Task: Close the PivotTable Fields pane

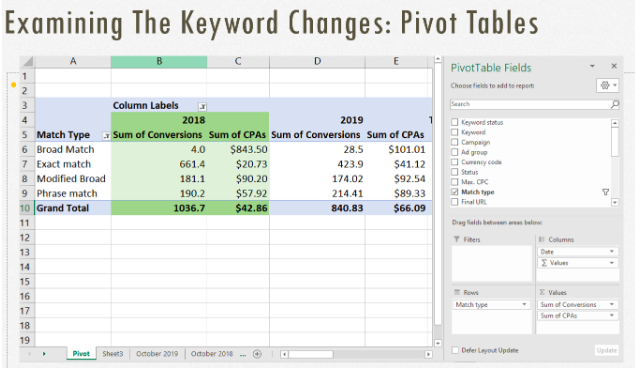Action: pos(614,66)
